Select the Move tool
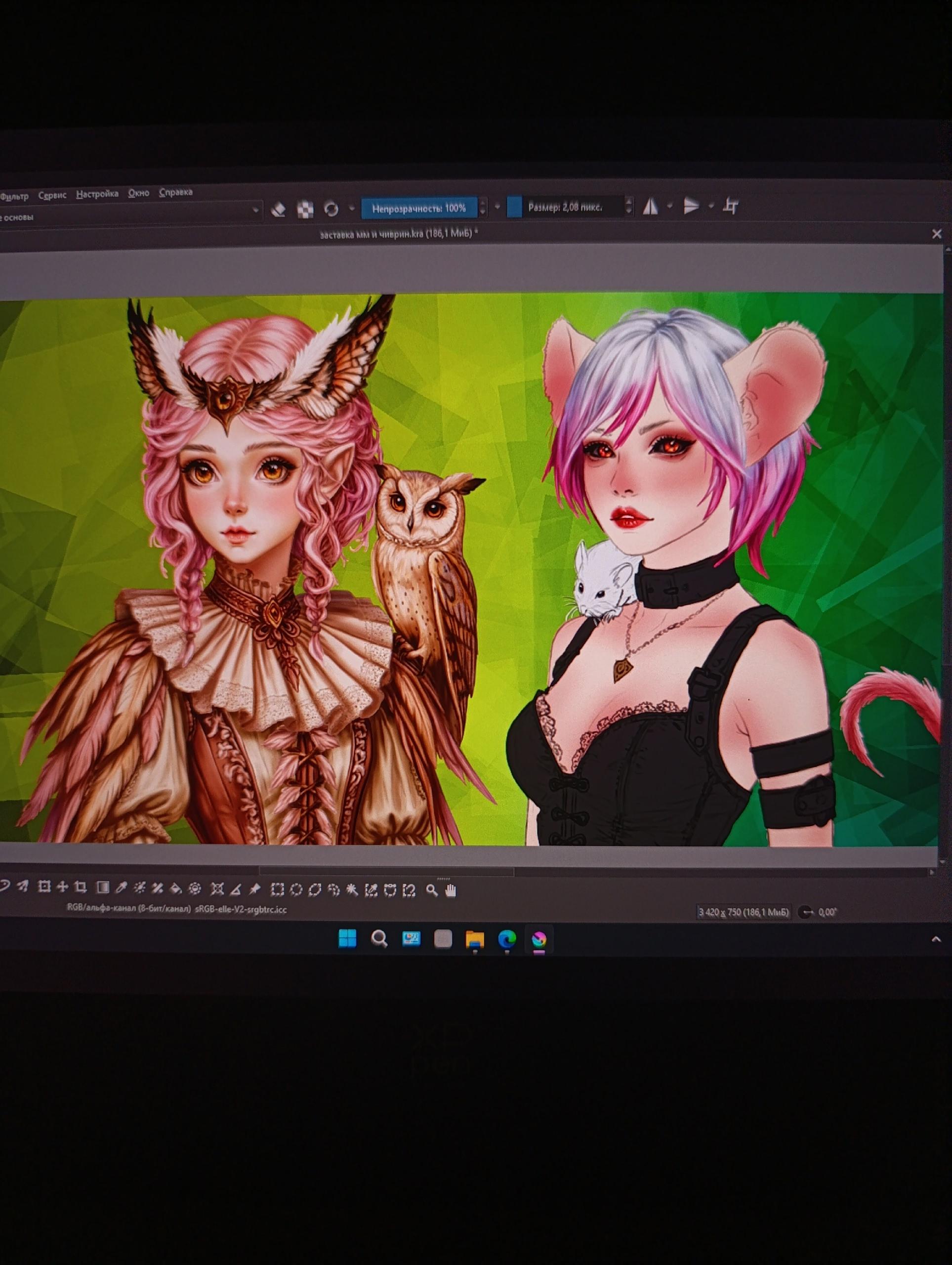The image size is (952, 1265). [x=62, y=887]
